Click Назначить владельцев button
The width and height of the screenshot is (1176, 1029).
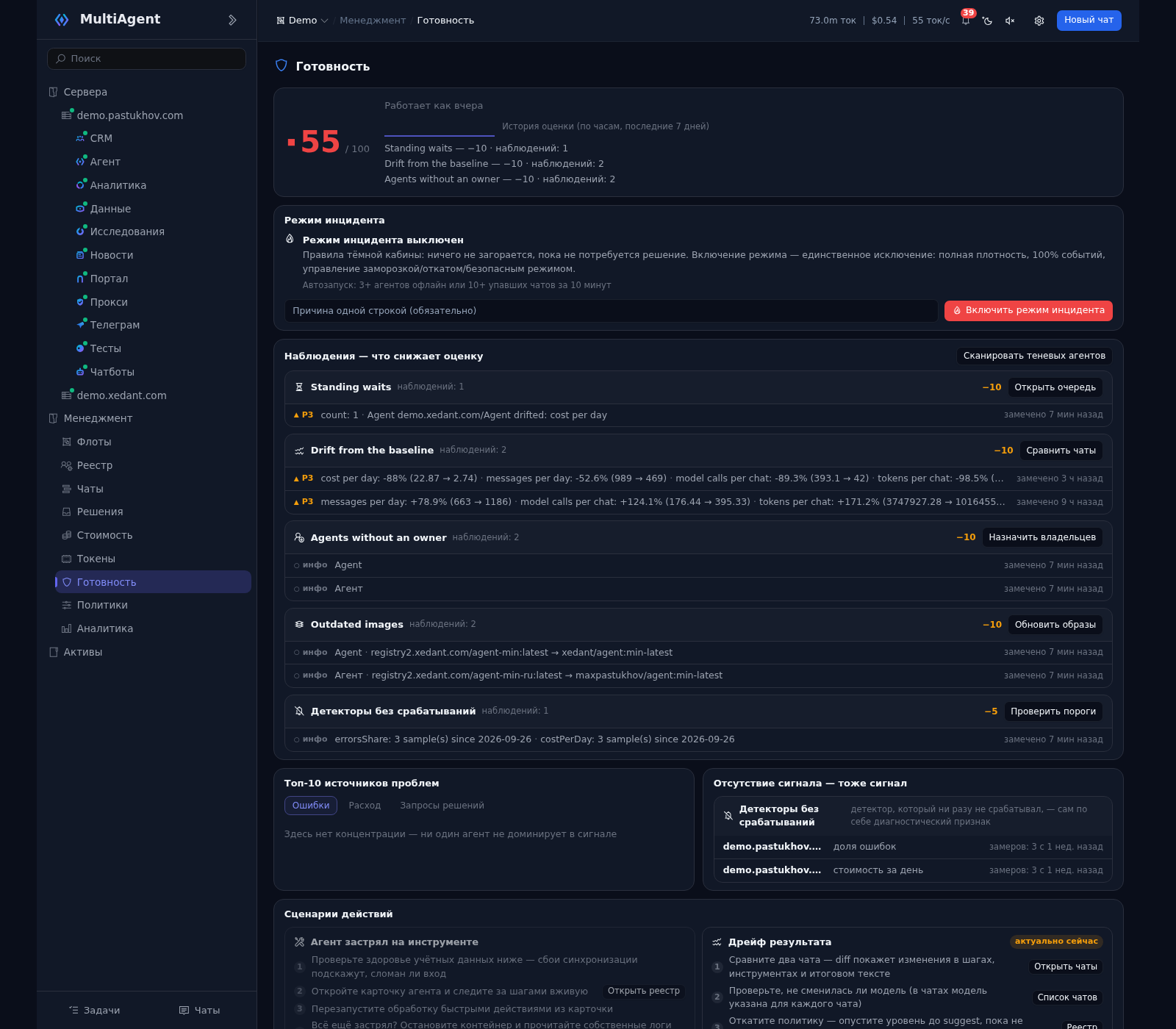[x=1042, y=537]
